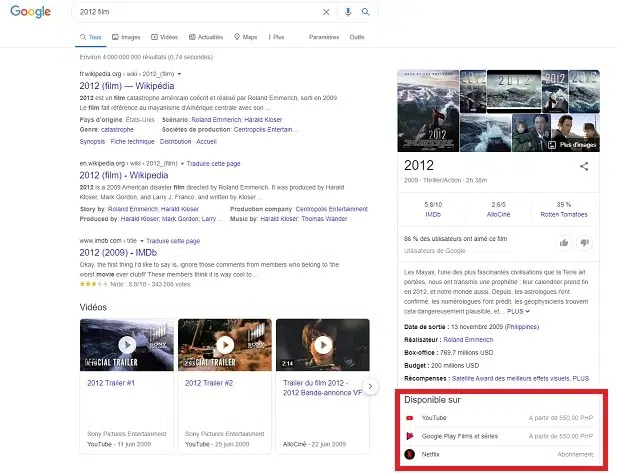617x473 pixels.
Task: Open the Google Play Films icon
Action: [410, 436]
